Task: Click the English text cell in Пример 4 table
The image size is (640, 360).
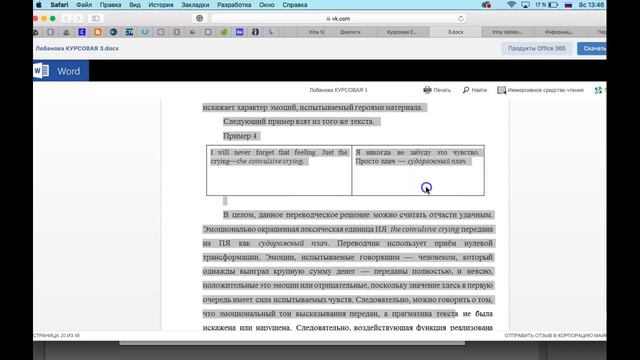Action: 279,170
